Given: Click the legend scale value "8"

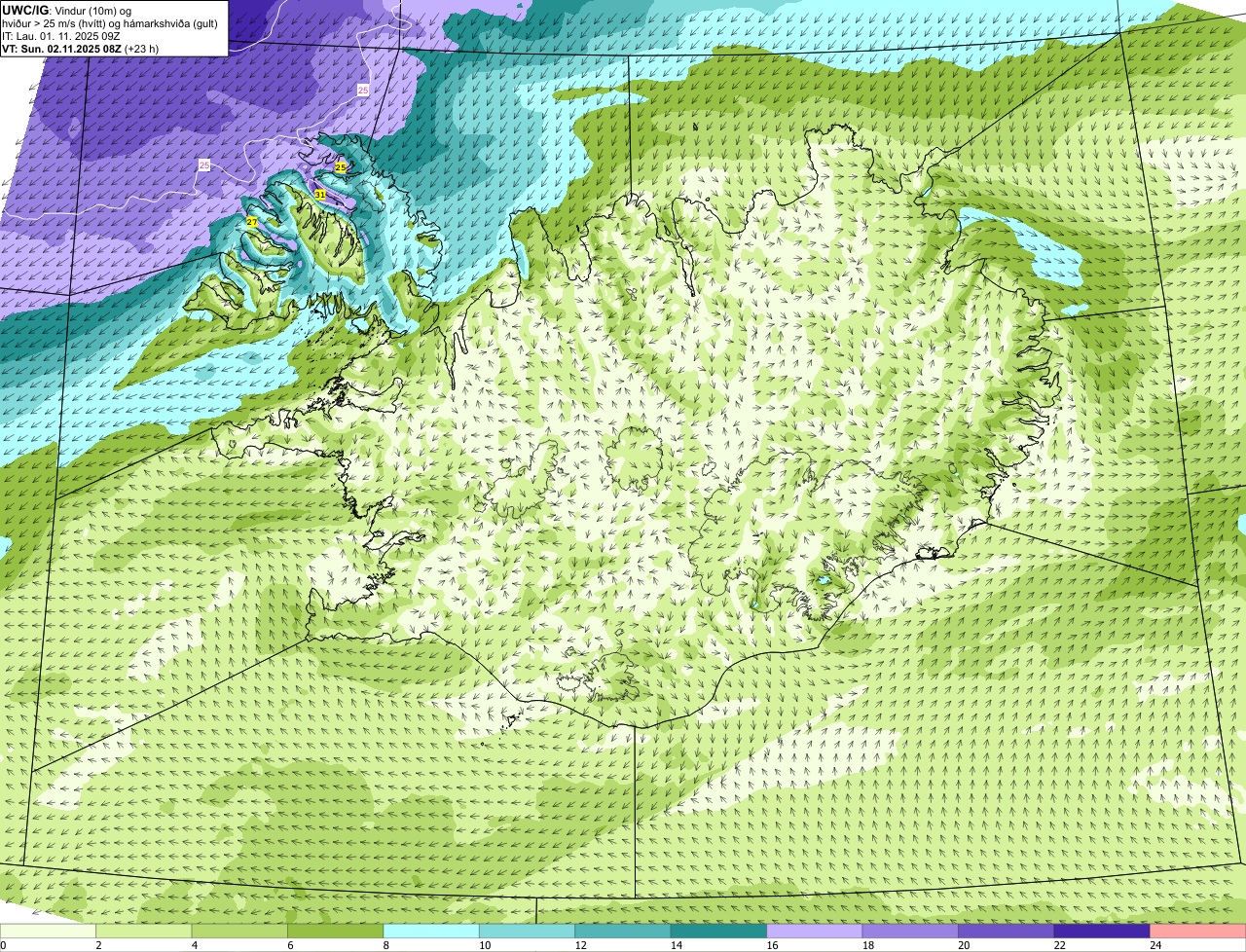Looking at the screenshot, I should pyautogui.click(x=385, y=945).
